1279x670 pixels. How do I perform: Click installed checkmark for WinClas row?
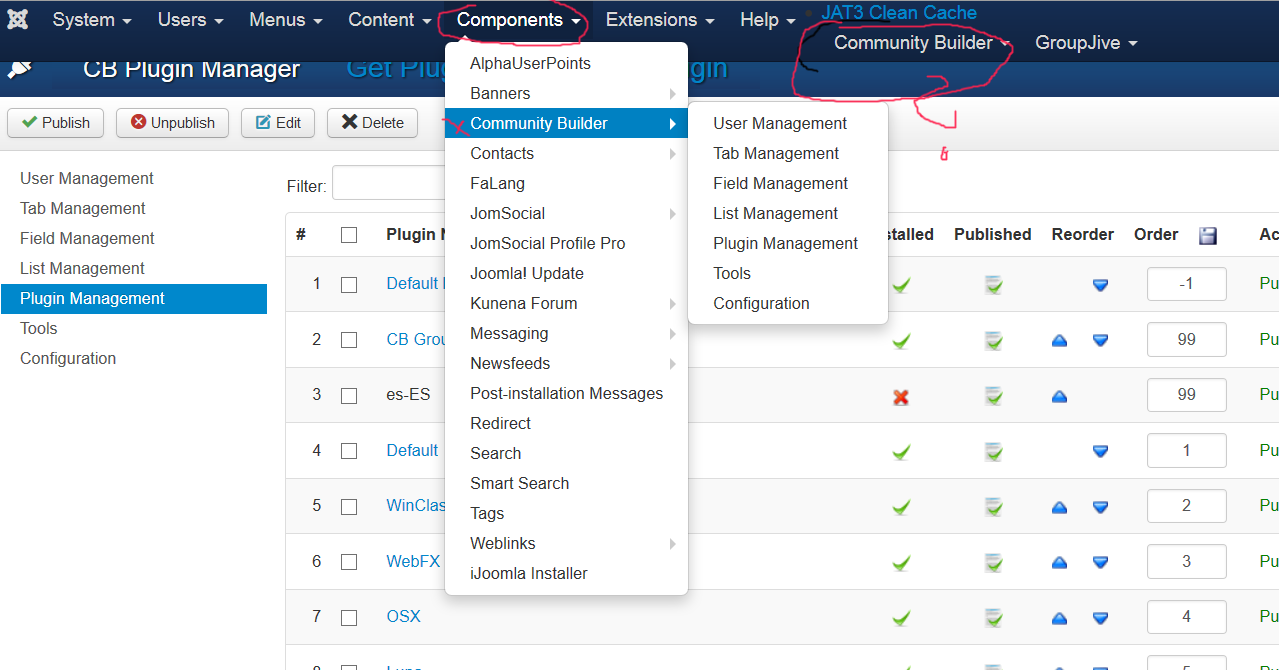click(901, 506)
